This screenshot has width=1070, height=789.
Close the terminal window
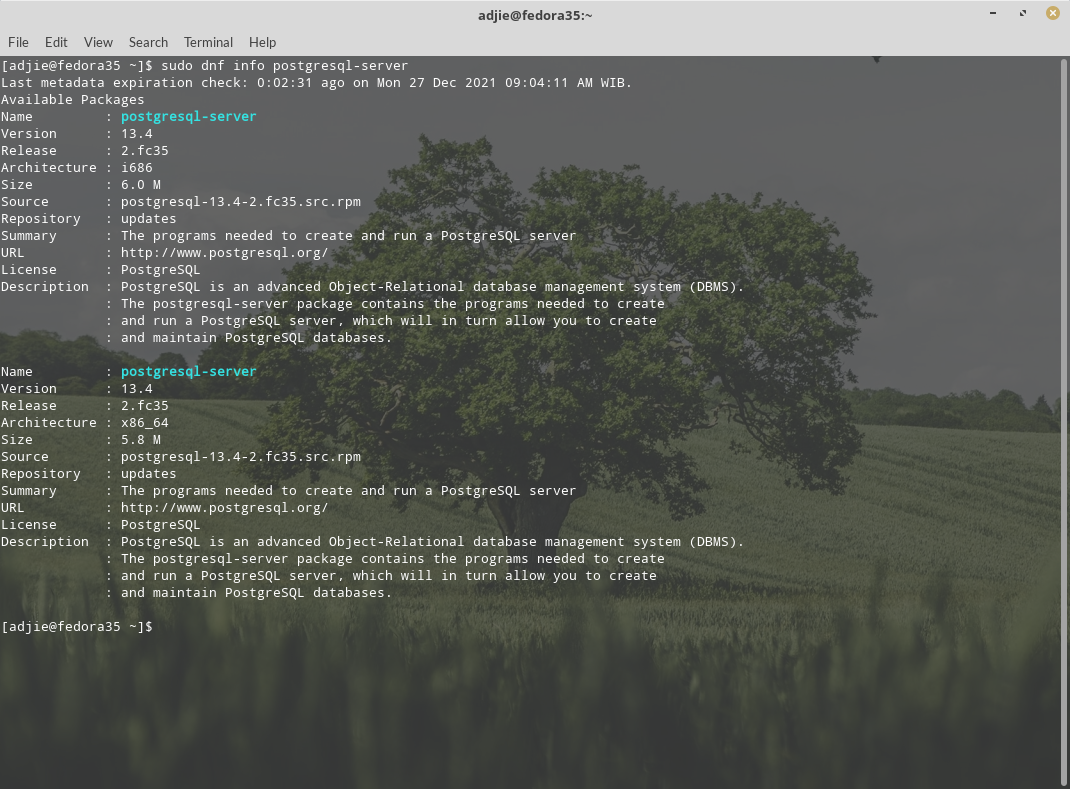tap(1053, 13)
